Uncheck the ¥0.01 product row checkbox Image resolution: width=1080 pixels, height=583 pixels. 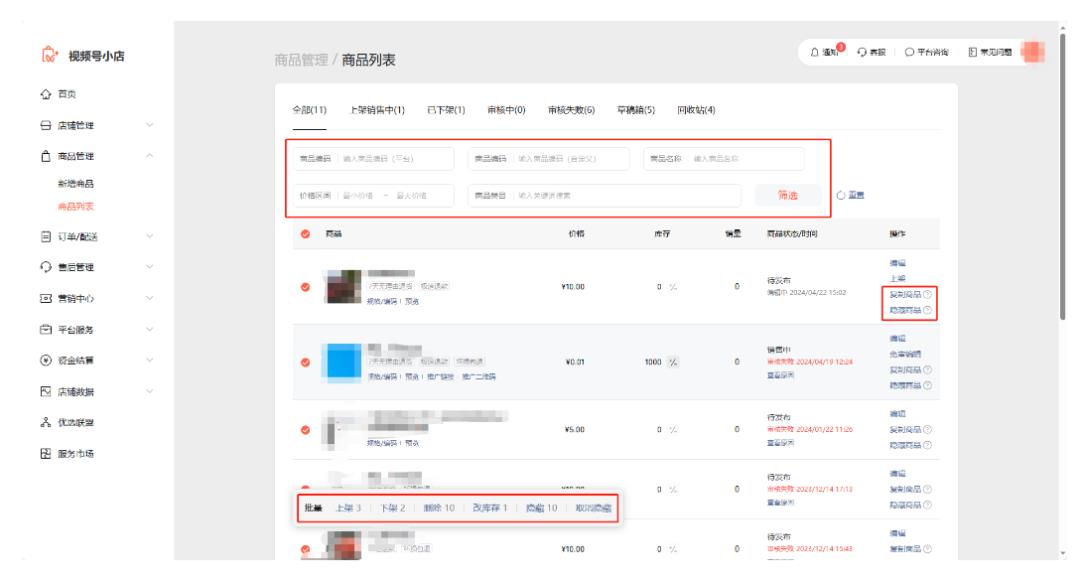point(304,362)
